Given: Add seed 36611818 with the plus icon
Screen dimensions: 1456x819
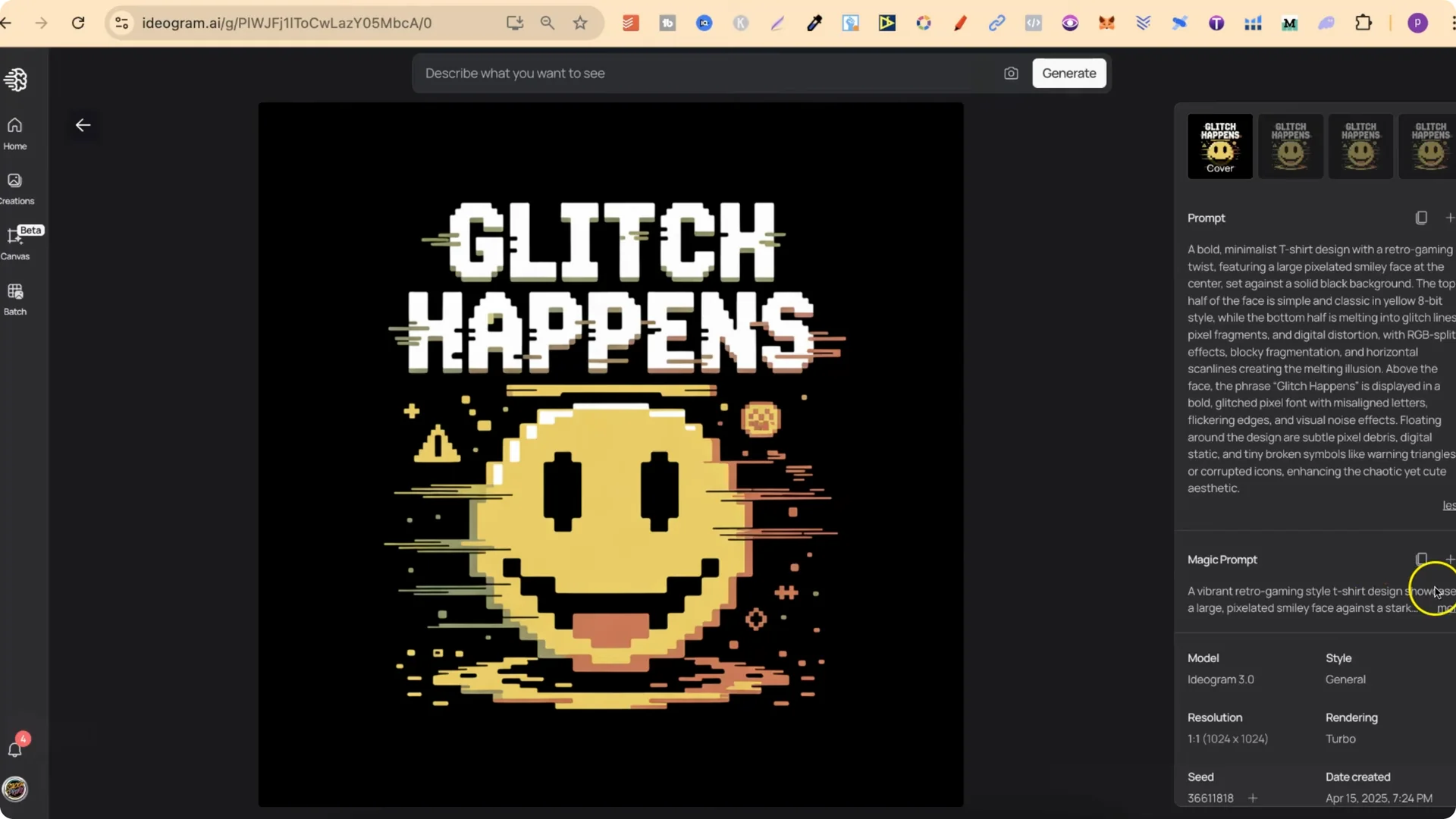Looking at the screenshot, I should pos(1253,798).
